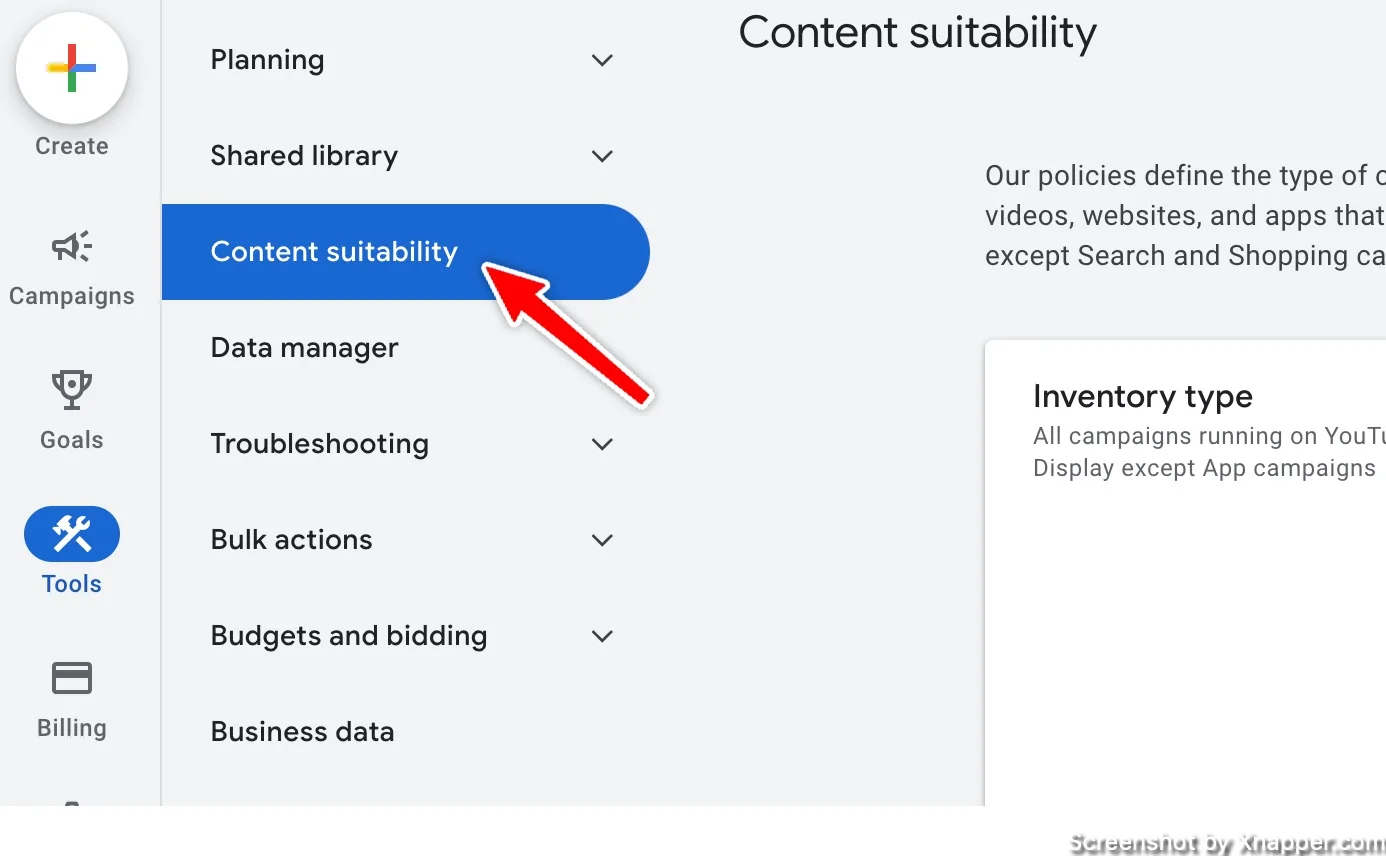
Task: Open the Data manager menu item
Action: pyautogui.click(x=406, y=348)
